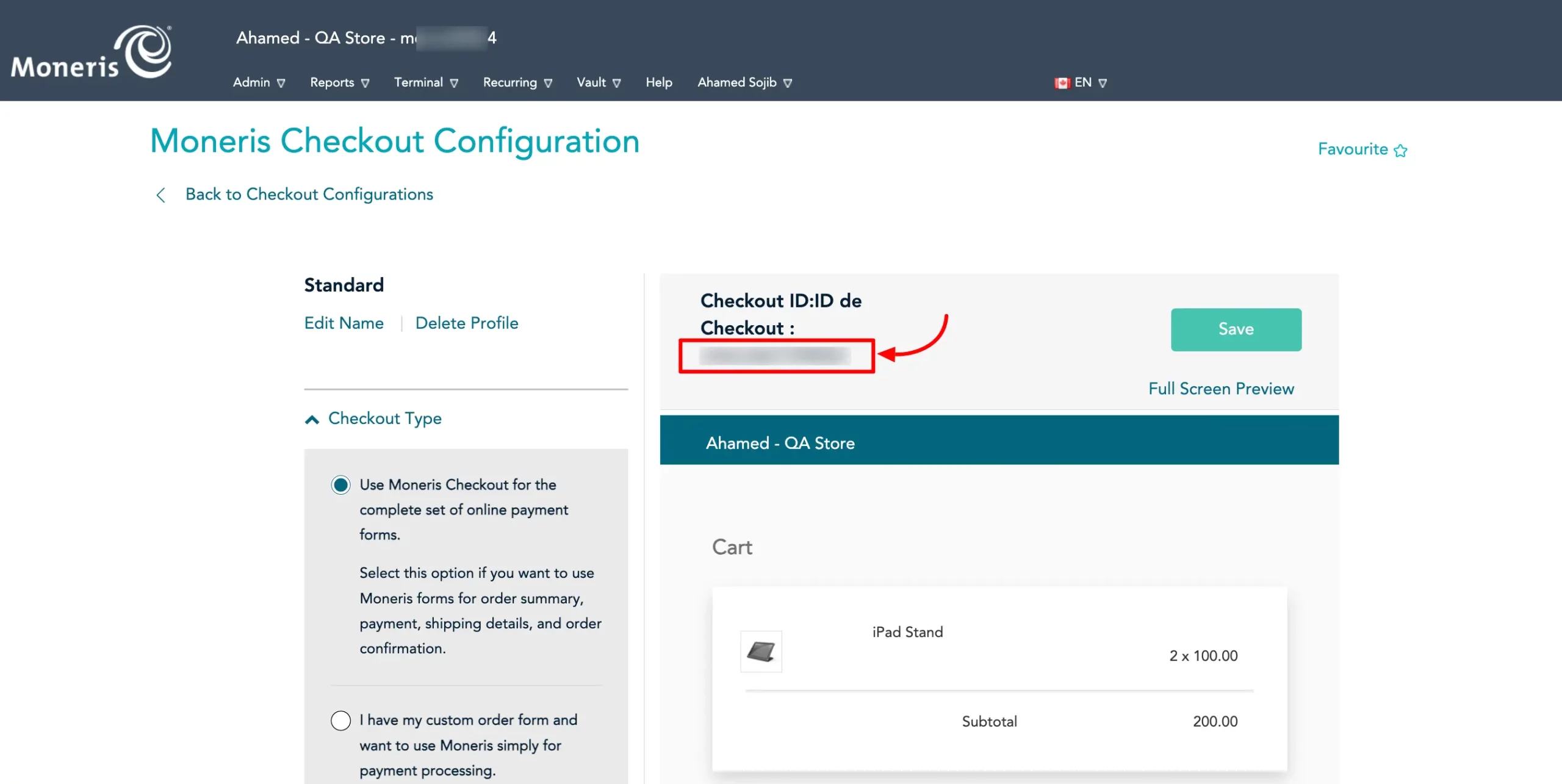
Task: Open the Terminal dropdown
Action: click(x=425, y=82)
